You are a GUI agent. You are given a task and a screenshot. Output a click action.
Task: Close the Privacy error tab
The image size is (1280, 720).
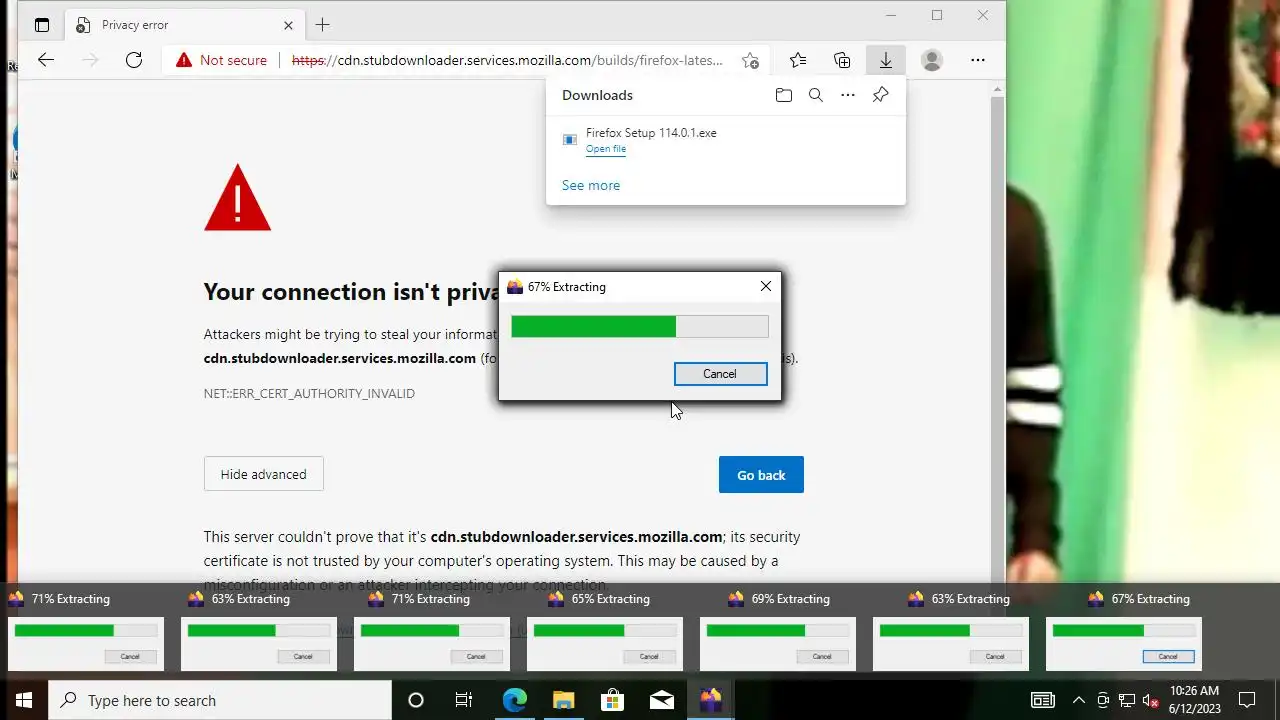[x=288, y=25]
